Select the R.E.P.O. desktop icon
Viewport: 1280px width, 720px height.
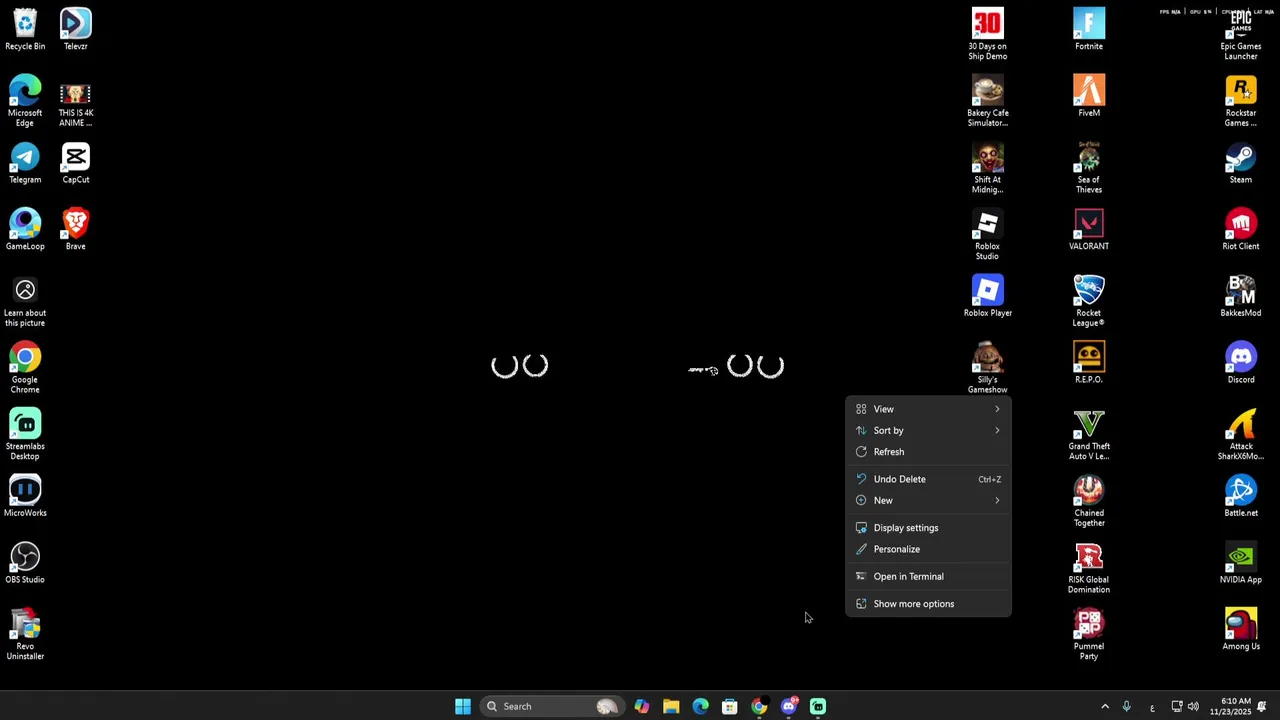coord(1089,363)
